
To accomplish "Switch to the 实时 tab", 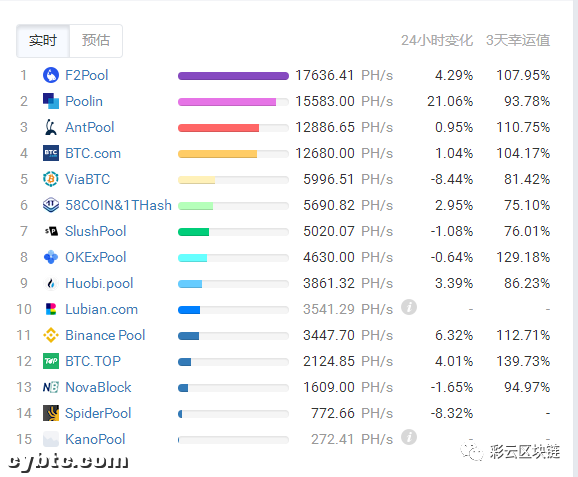I will tap(43, 41).
